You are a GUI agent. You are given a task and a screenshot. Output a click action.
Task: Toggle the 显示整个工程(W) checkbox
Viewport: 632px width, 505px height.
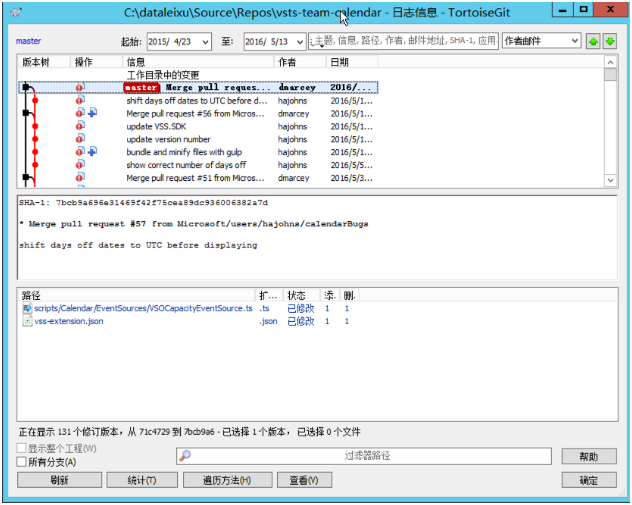click(21, 448)
